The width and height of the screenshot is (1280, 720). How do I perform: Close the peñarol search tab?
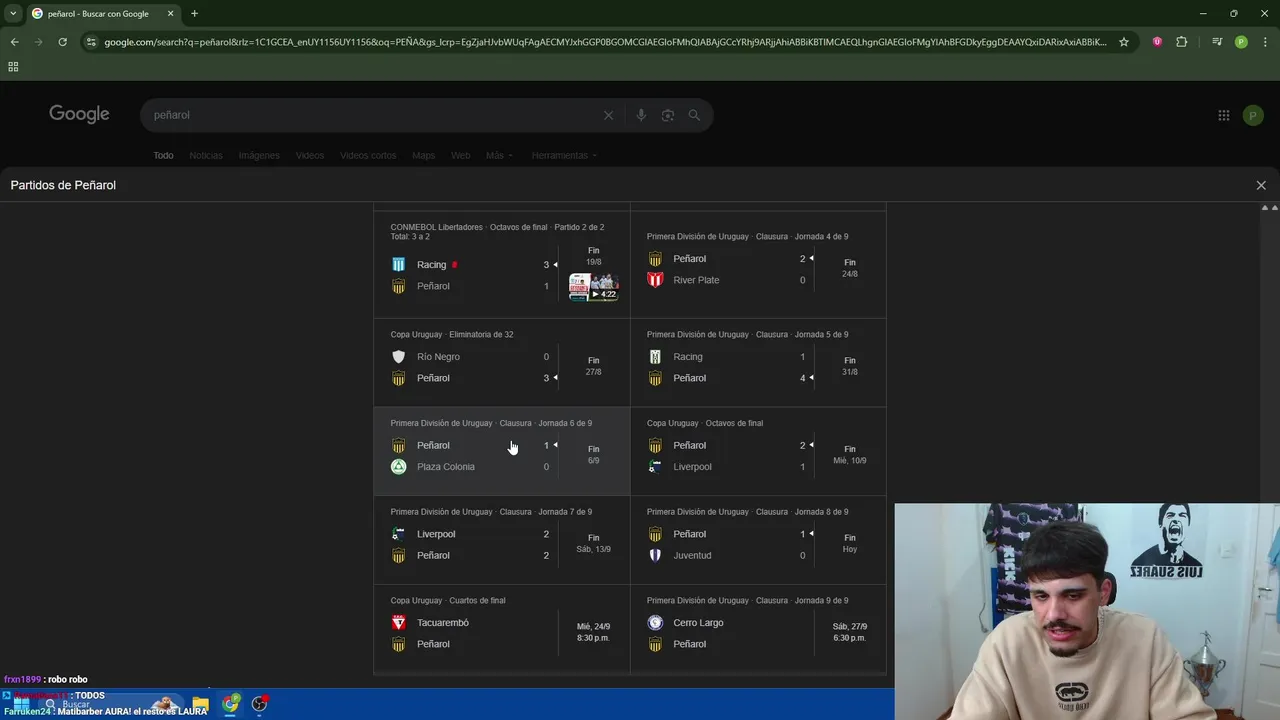tap(170, 14)
